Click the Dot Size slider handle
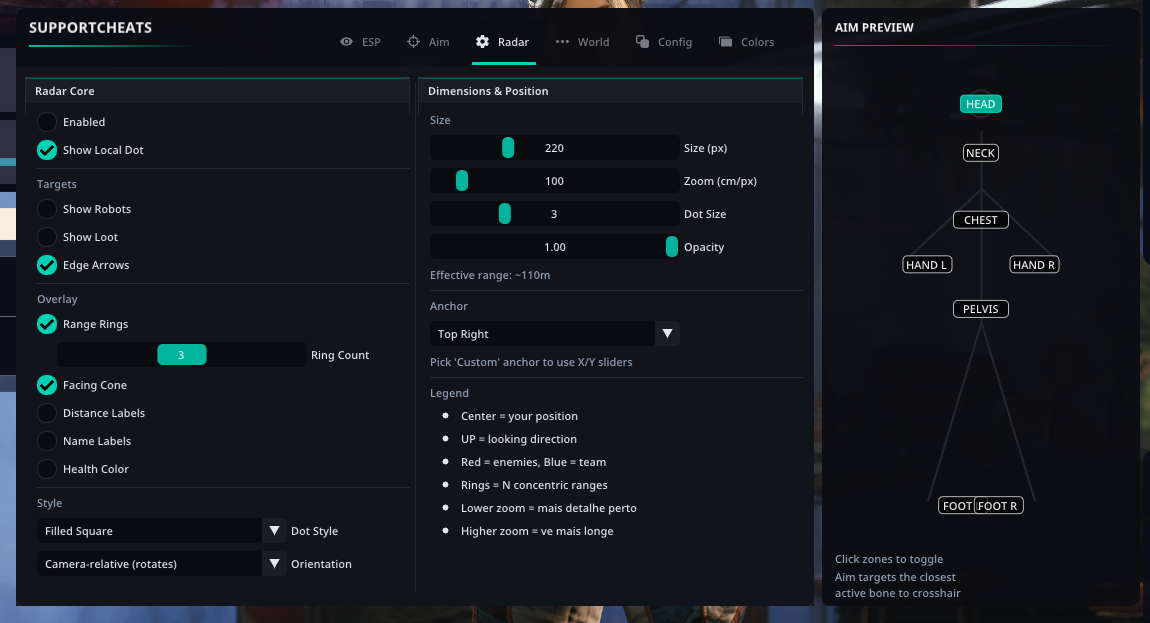Viewport: 1150px width, 623px height. (505, 214)
